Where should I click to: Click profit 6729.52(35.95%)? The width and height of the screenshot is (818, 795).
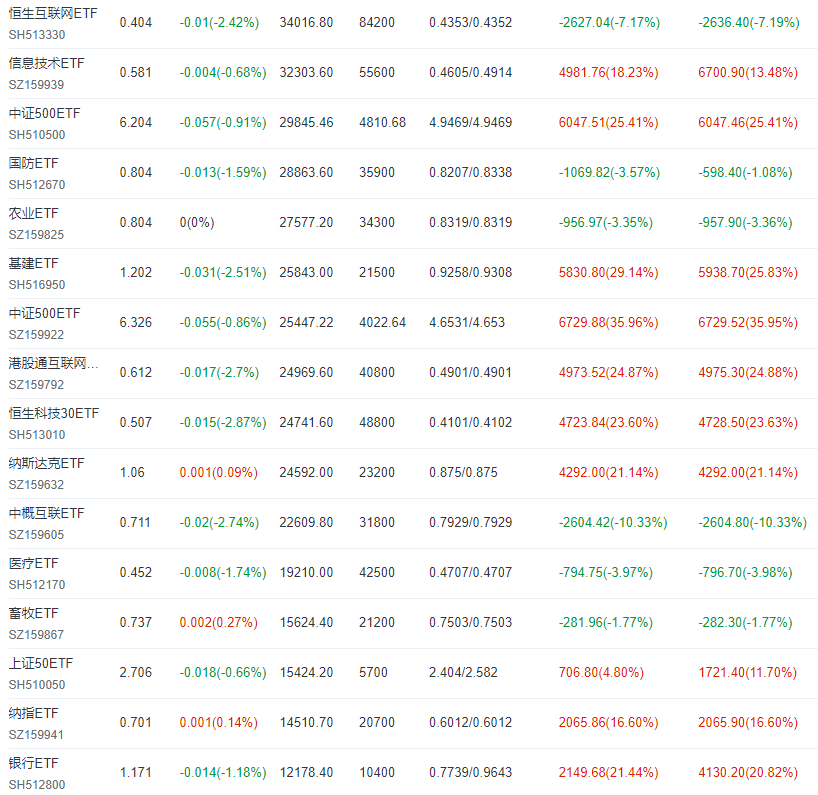748,324
